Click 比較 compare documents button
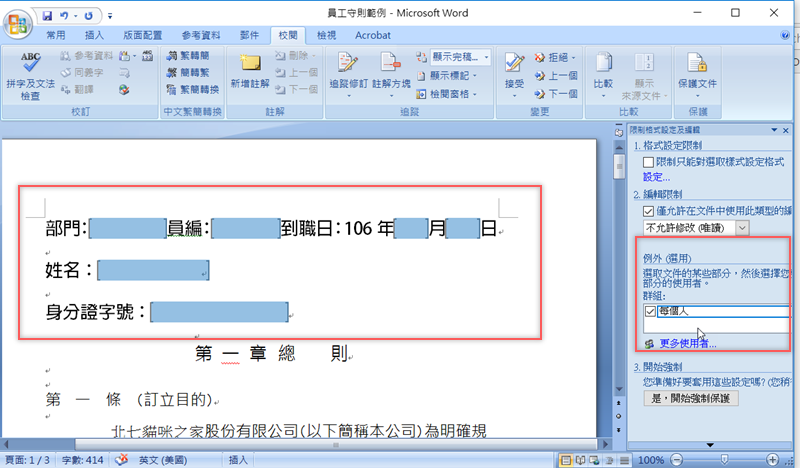Screen dimensions: 800x468 (603, 75)
